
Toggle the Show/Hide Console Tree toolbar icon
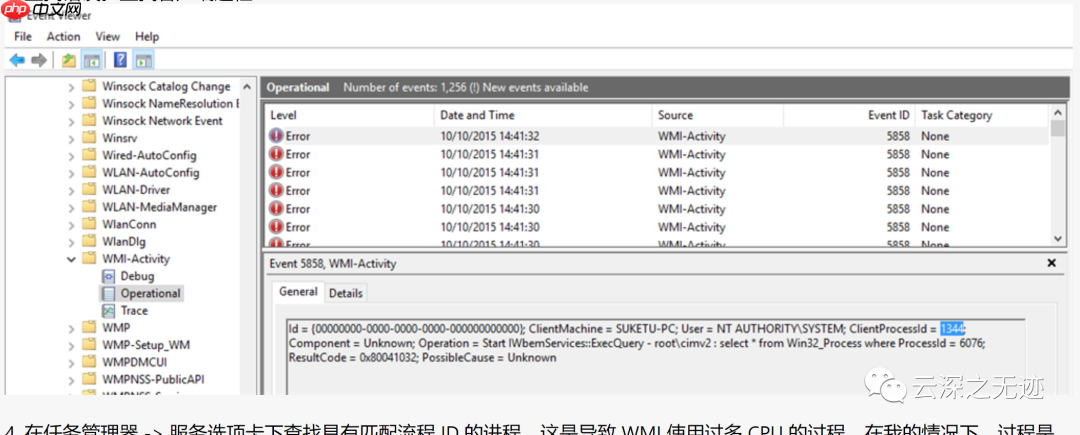pyautogui.click(x=90, y=61)
